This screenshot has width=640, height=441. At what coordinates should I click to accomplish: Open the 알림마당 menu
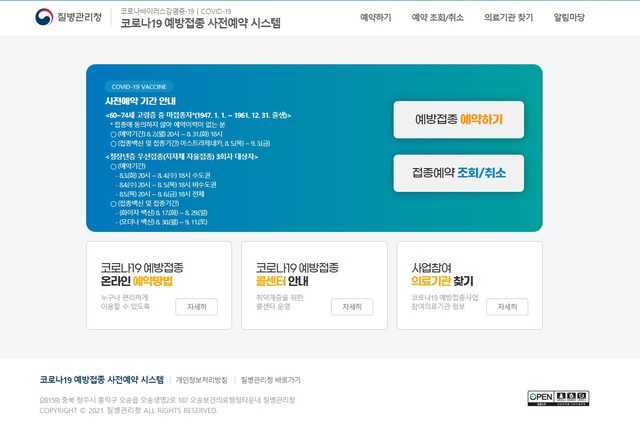[569, 18]
